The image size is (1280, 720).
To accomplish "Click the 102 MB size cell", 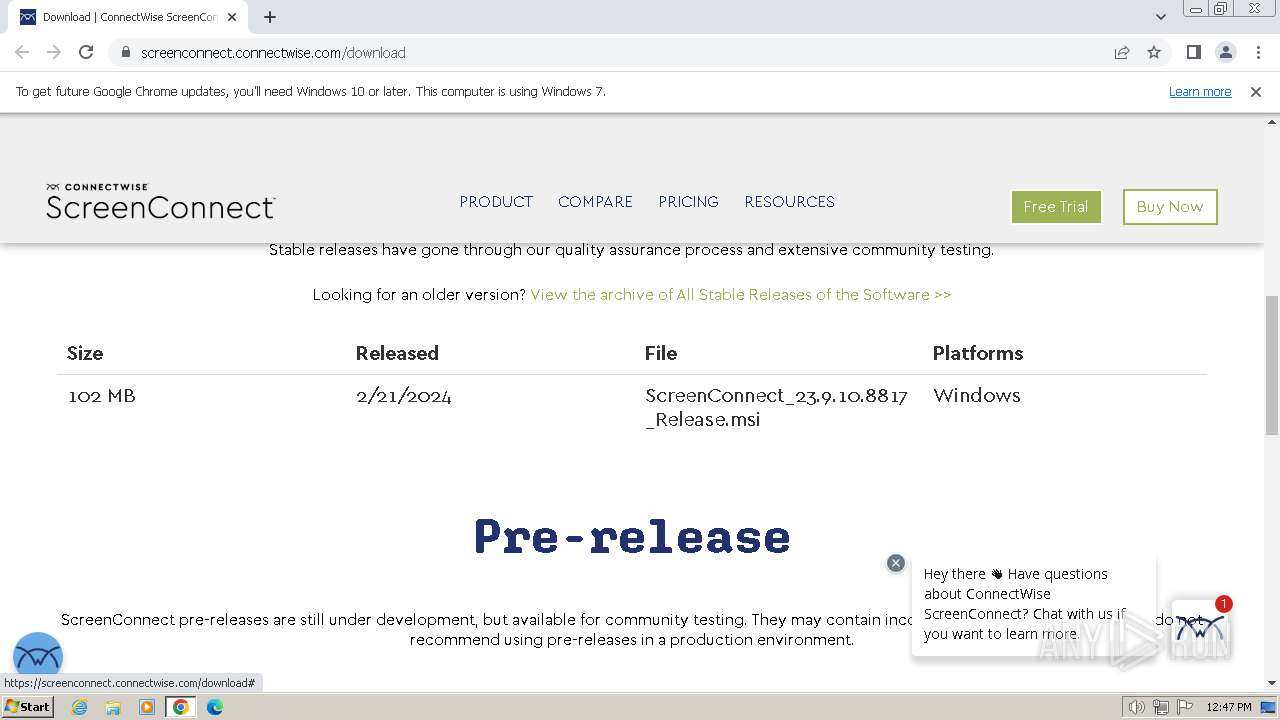I will point(102,396).
